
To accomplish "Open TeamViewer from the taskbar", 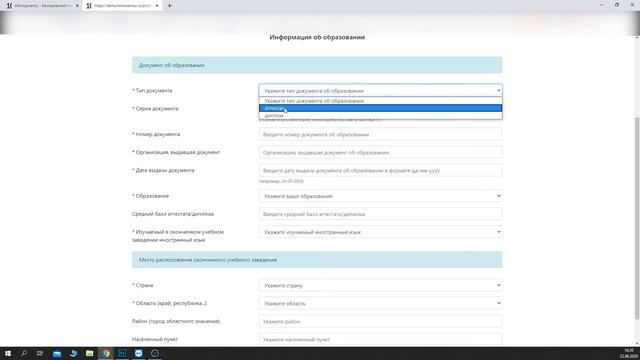I will 138,353.
